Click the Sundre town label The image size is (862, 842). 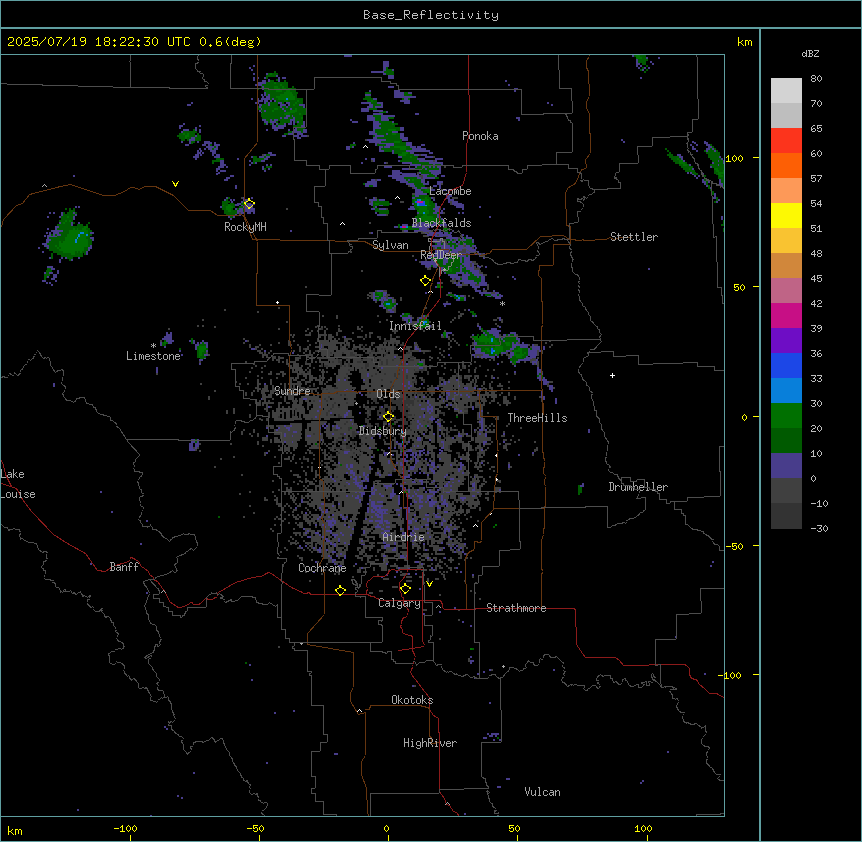292,391
